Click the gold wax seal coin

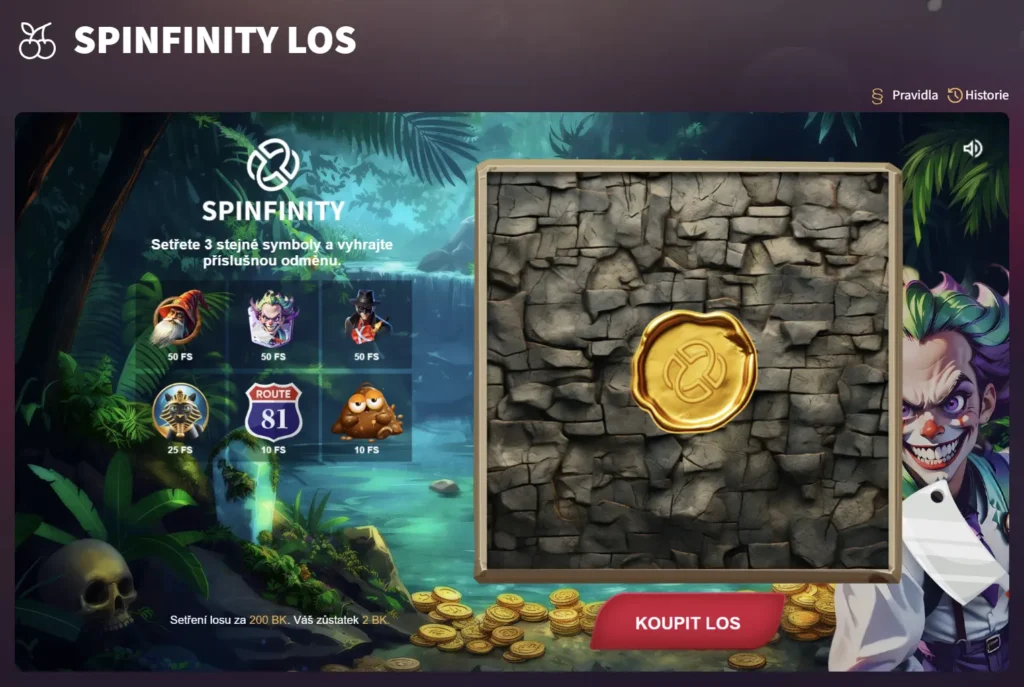coord(694,371)
